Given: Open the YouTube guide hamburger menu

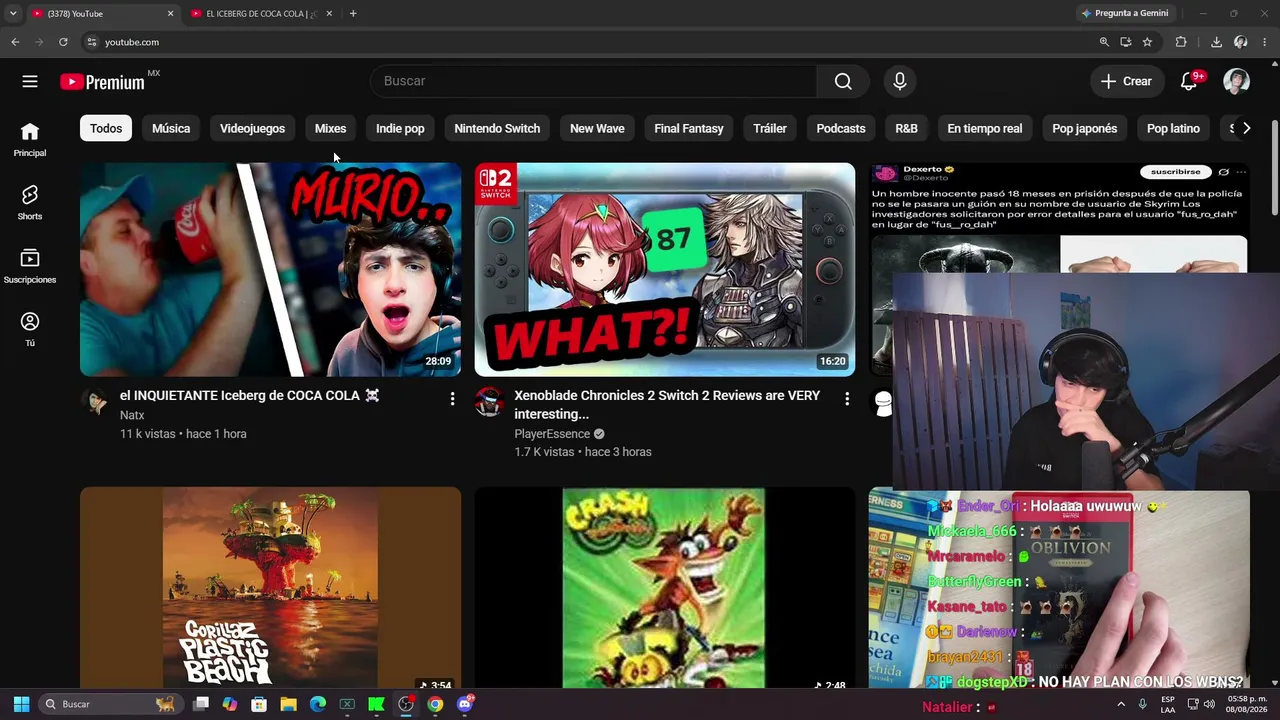Looking at the screenshot, I should click(30, 81).
